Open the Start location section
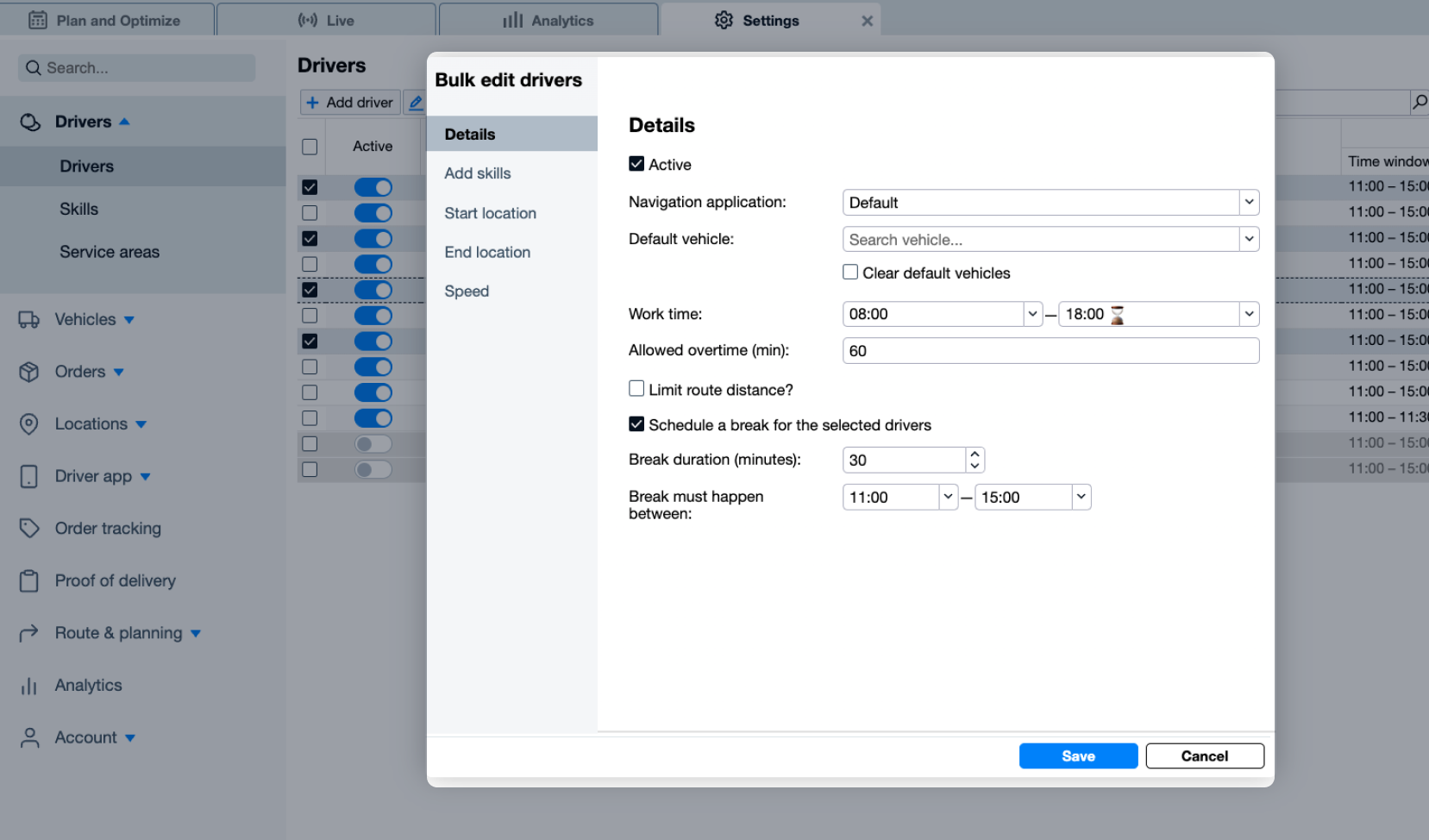Viewport: 1429px width, 840px height. [x=490, y=213]
